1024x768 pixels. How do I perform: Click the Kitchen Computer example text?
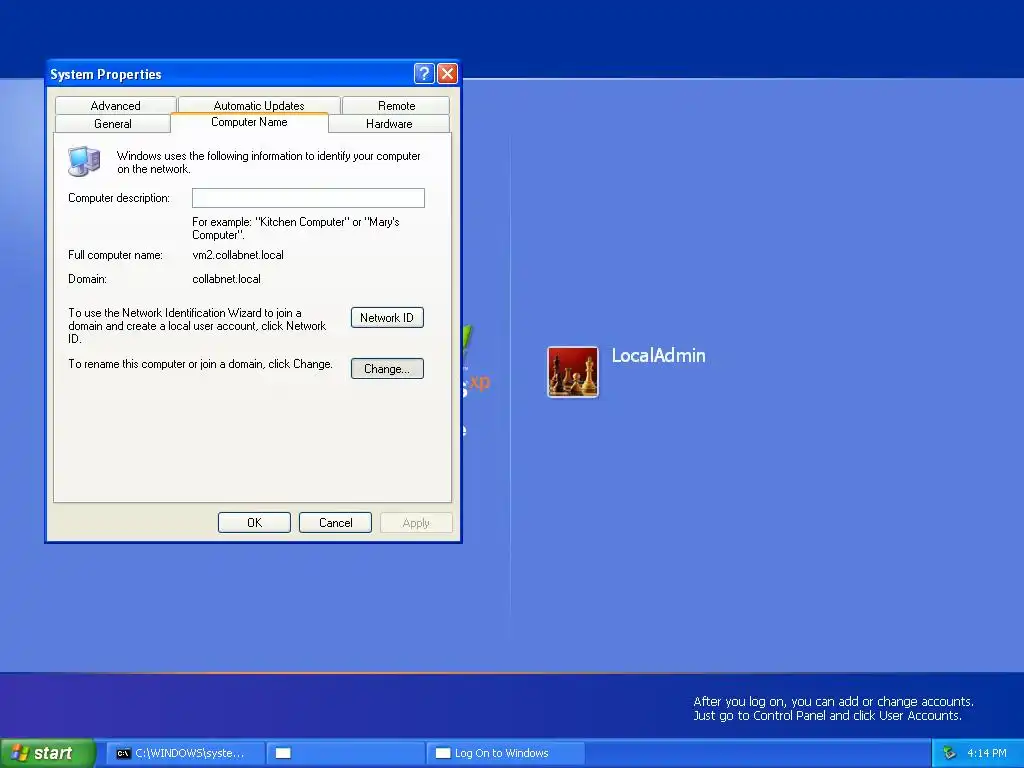pos(296,228)
